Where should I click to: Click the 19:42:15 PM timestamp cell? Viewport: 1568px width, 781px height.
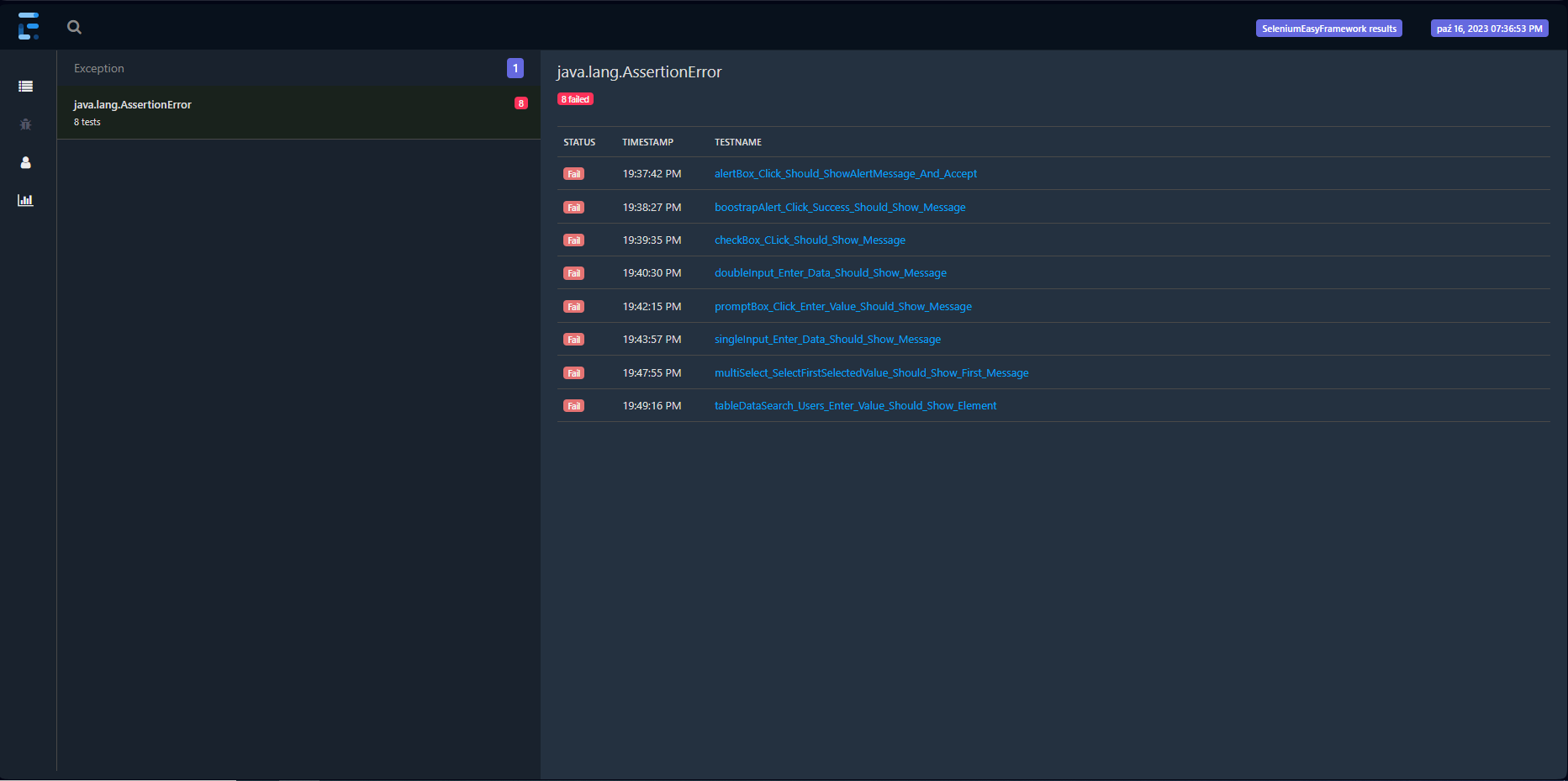[x=652, y=307]
